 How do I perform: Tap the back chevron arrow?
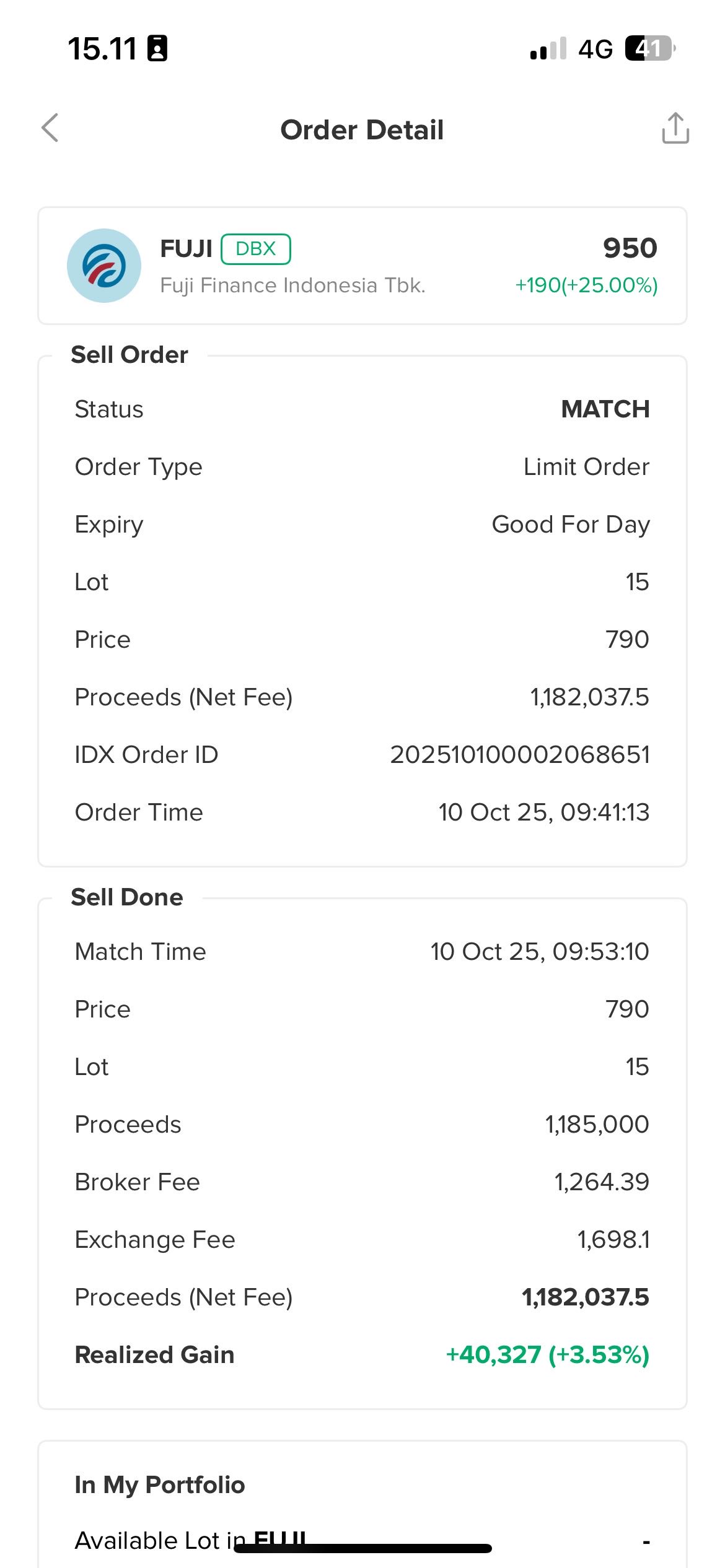(50, 128)
